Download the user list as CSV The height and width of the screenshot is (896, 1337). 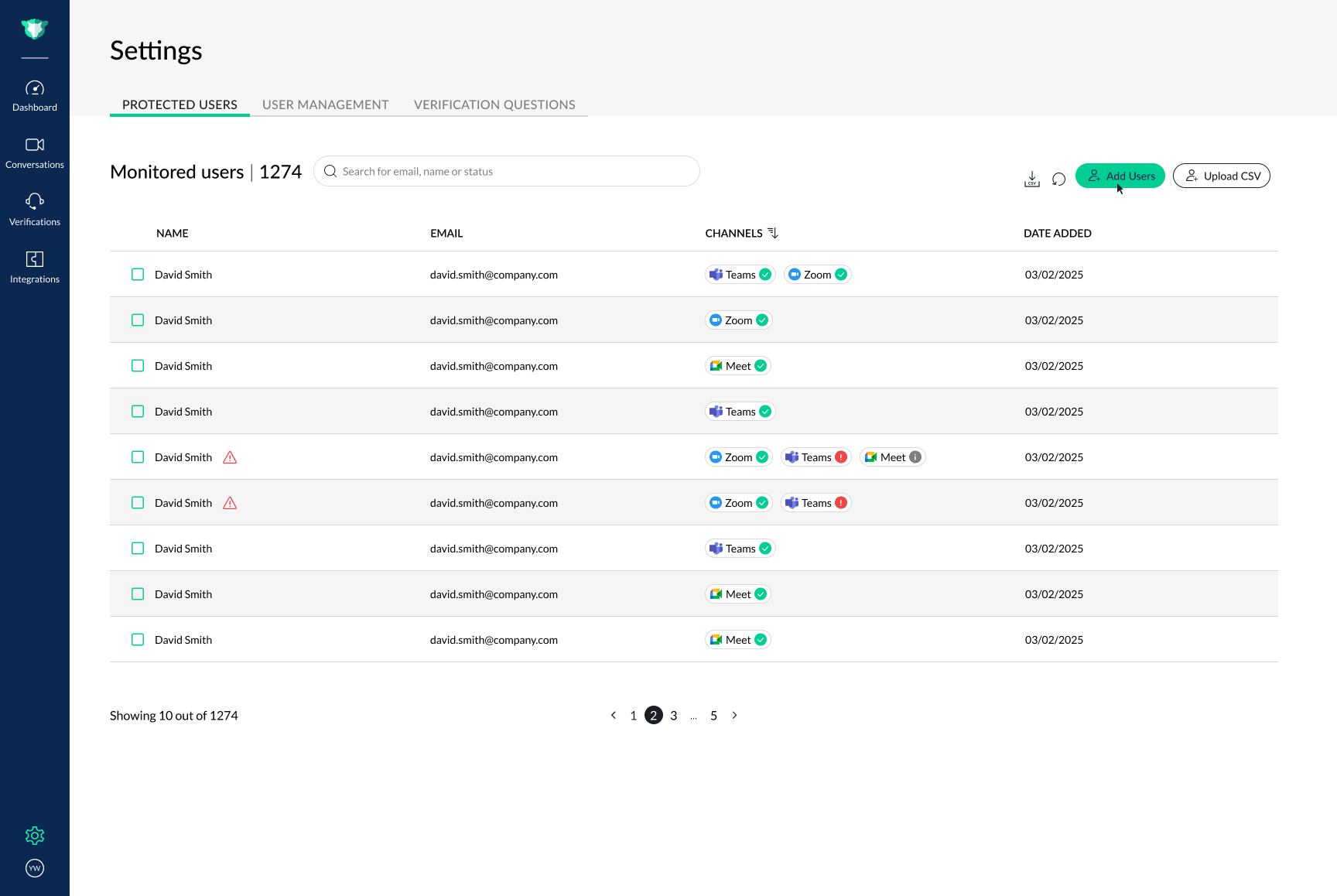click(1031, 179)
